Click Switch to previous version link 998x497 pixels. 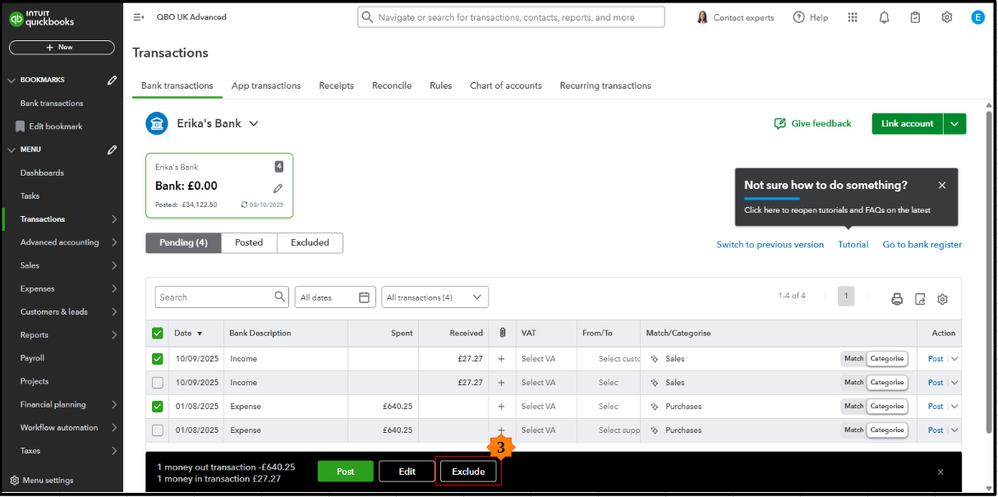770,244
